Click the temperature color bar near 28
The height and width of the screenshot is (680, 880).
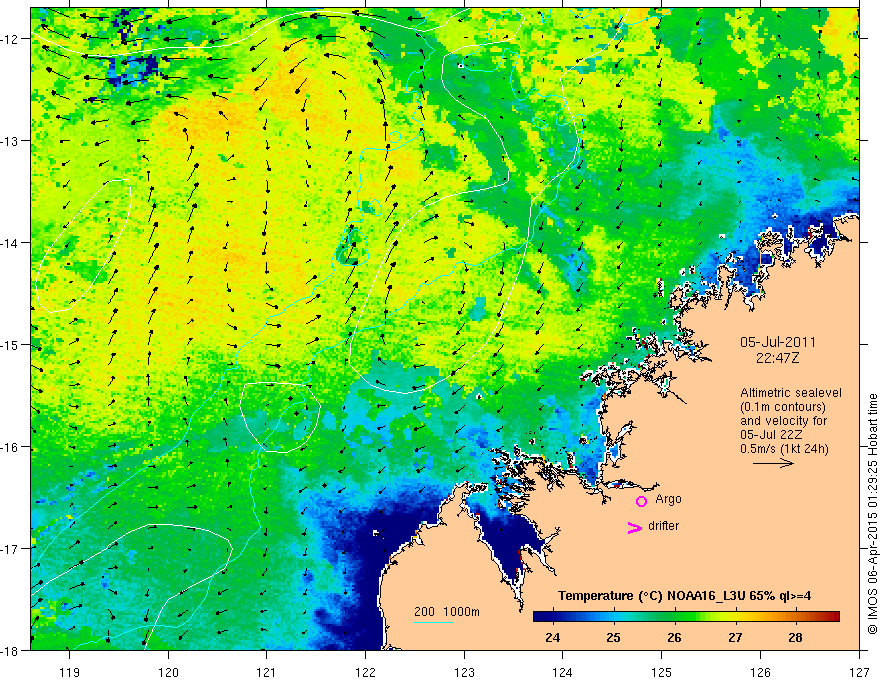pos(795,617)
